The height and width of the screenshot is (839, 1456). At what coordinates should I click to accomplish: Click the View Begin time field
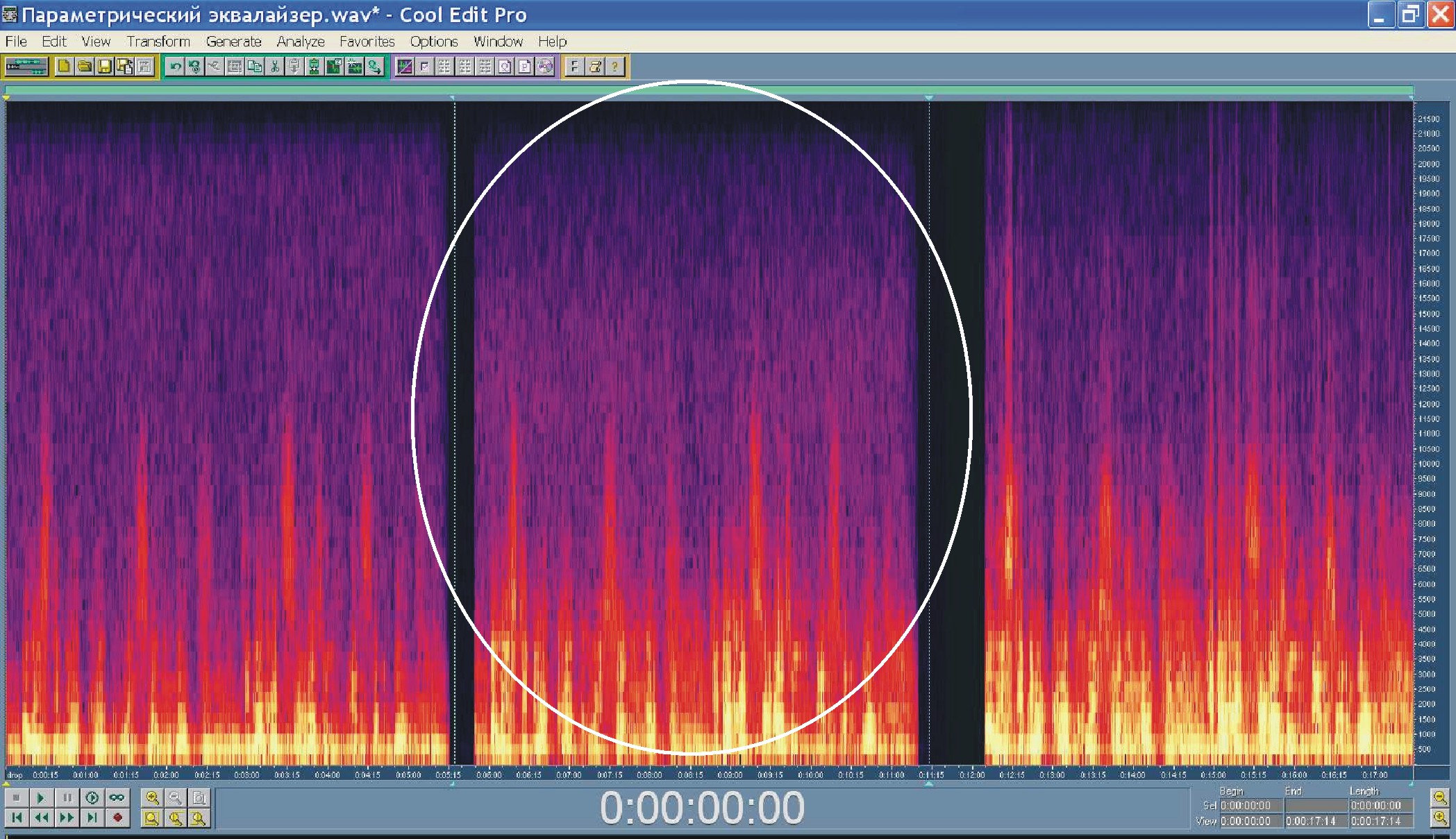pos(1251,821)
